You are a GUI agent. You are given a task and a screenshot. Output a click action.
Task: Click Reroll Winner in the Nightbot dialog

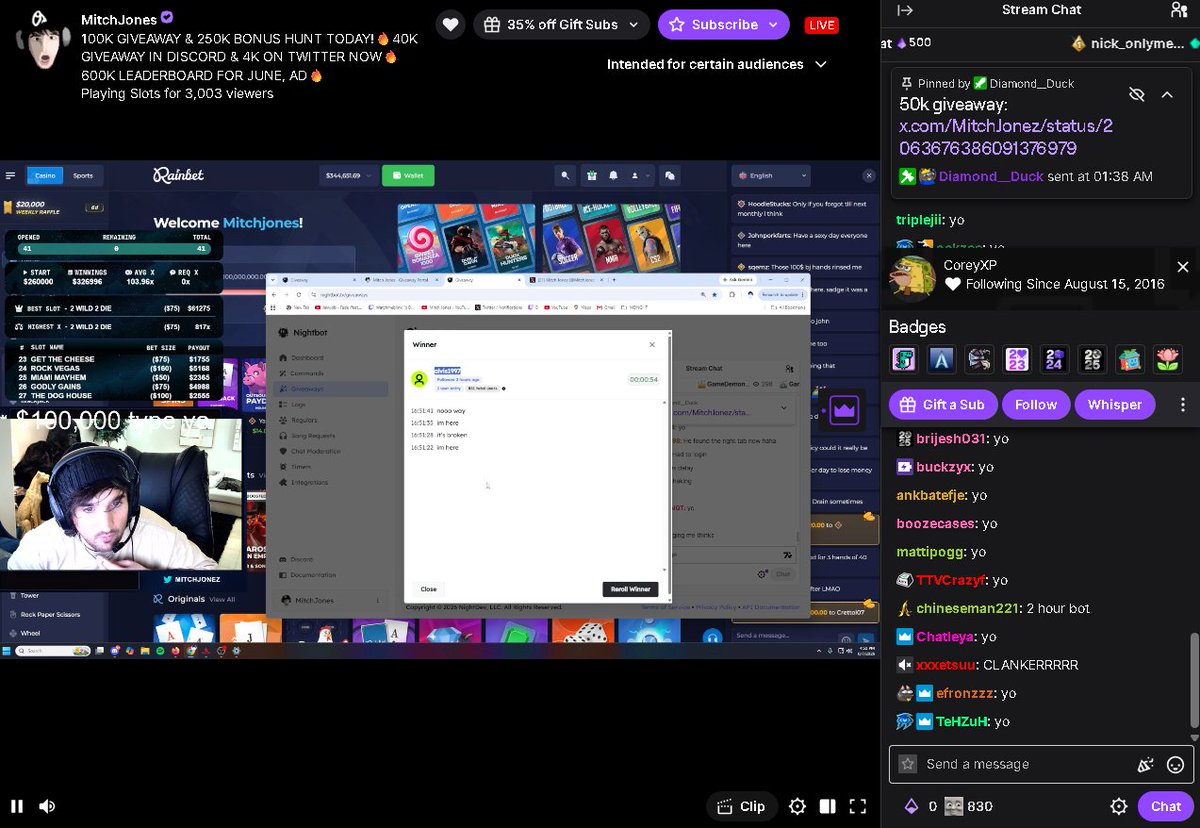tap(630, 589)
